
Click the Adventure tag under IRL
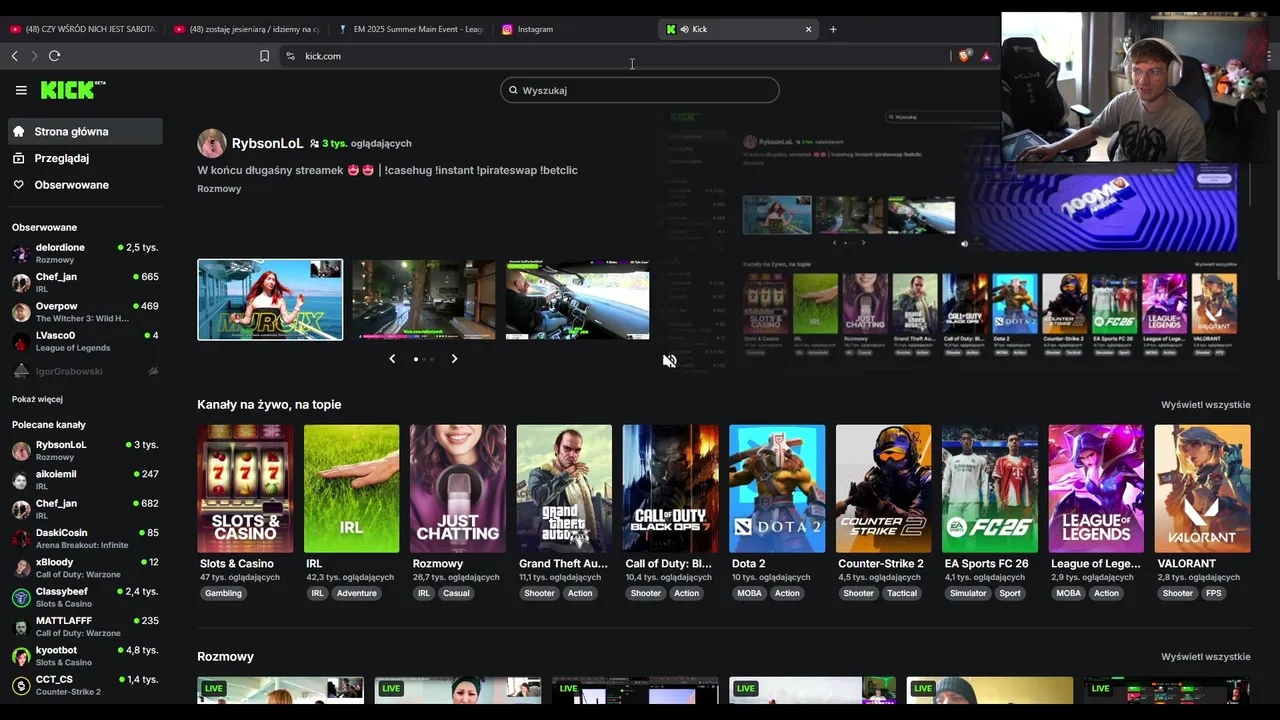coord(357,593)
